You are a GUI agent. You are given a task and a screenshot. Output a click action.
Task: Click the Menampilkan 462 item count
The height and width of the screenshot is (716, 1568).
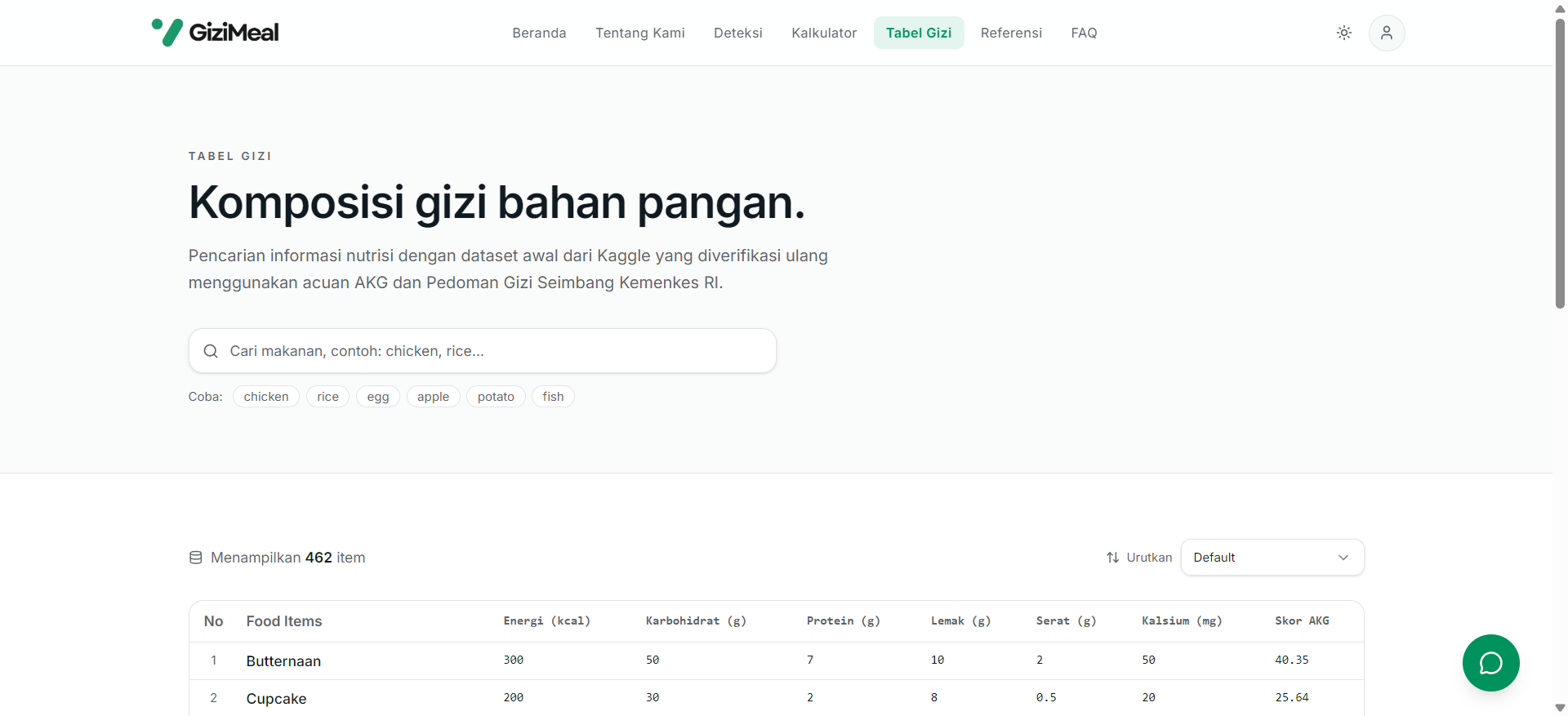(x=288, y=558)
